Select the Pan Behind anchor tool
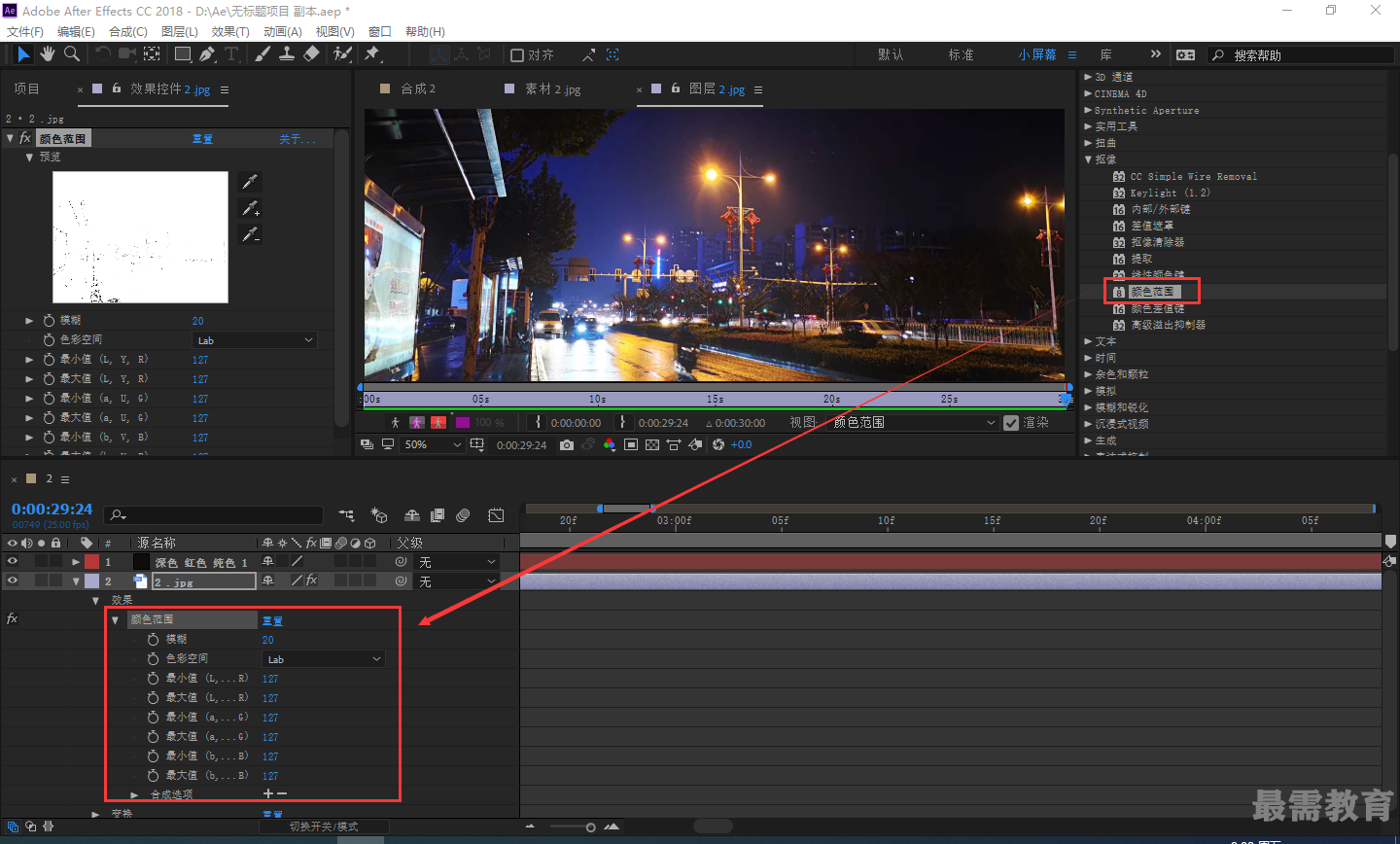The height and width of the screenshot is (844, 1400). point(153,54)
